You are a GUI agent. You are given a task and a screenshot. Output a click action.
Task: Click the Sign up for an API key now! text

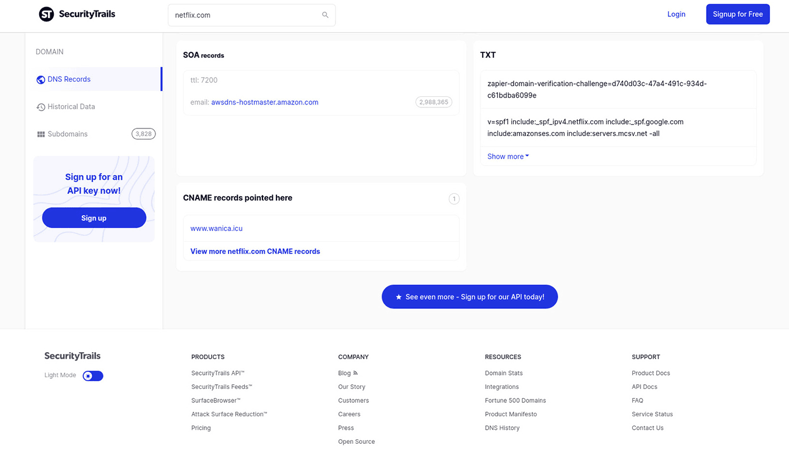(94, 184)
